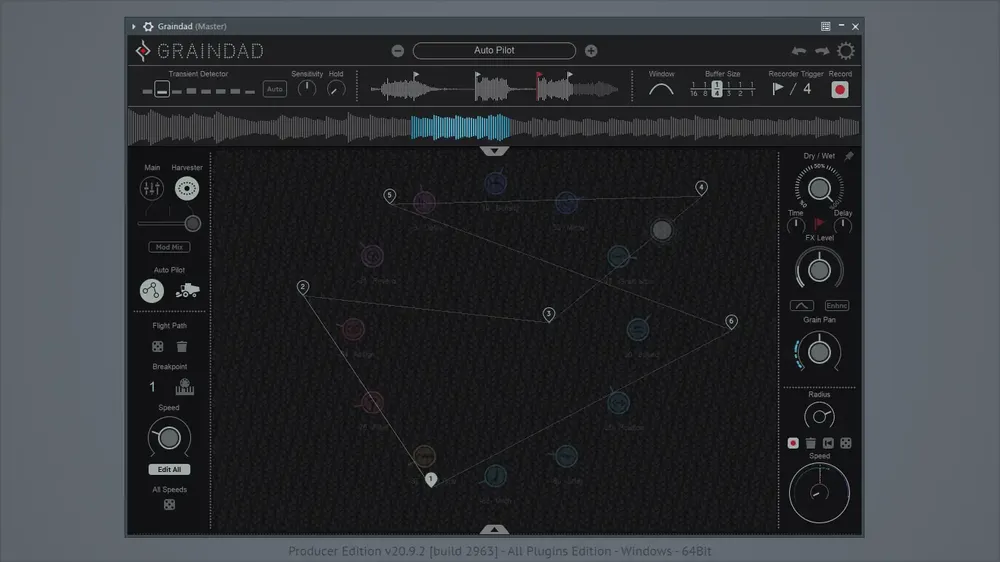Screen dimensions: 1000x562
Task: Click the dice icon under Radius
Action: tap(846, 443)
